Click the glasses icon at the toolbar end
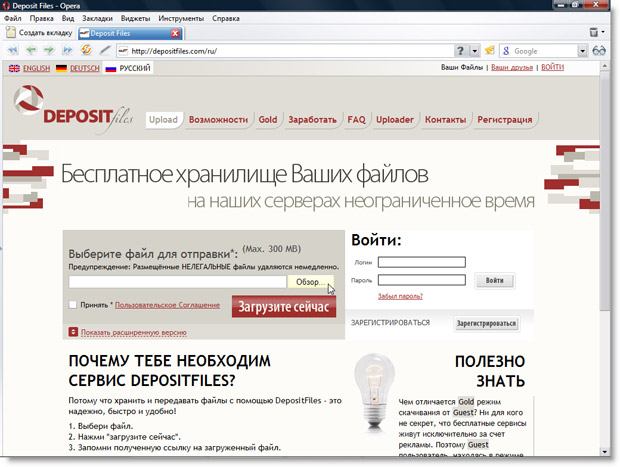This screenshot has width=620, height=467. [x=599, y=51]
